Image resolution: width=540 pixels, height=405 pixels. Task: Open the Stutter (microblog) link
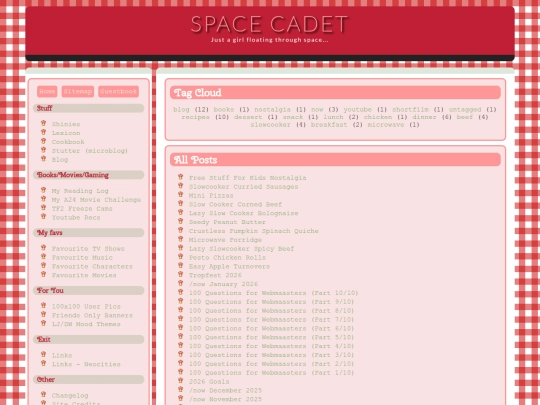(90, 151)
